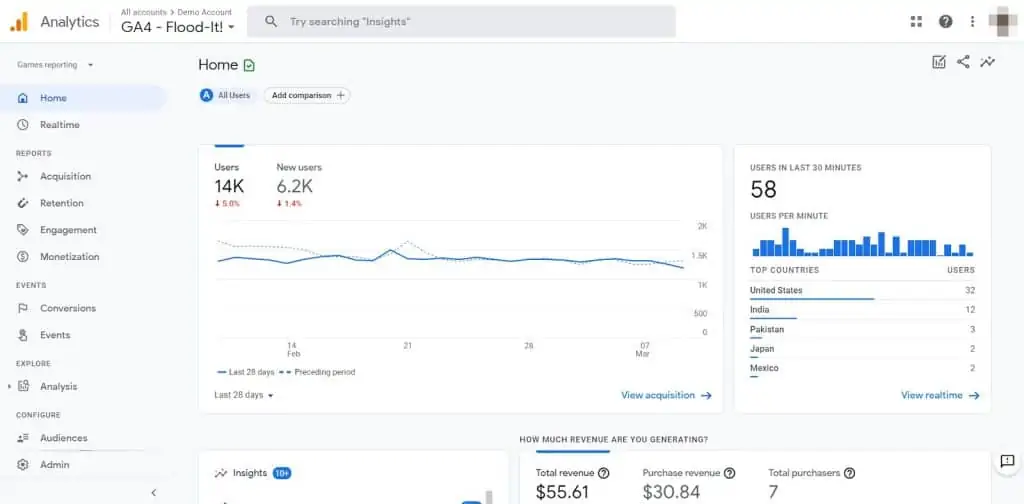
Task: Open the GA4 - Flood-It! property dropdown
Action: (x=178, y=27)
